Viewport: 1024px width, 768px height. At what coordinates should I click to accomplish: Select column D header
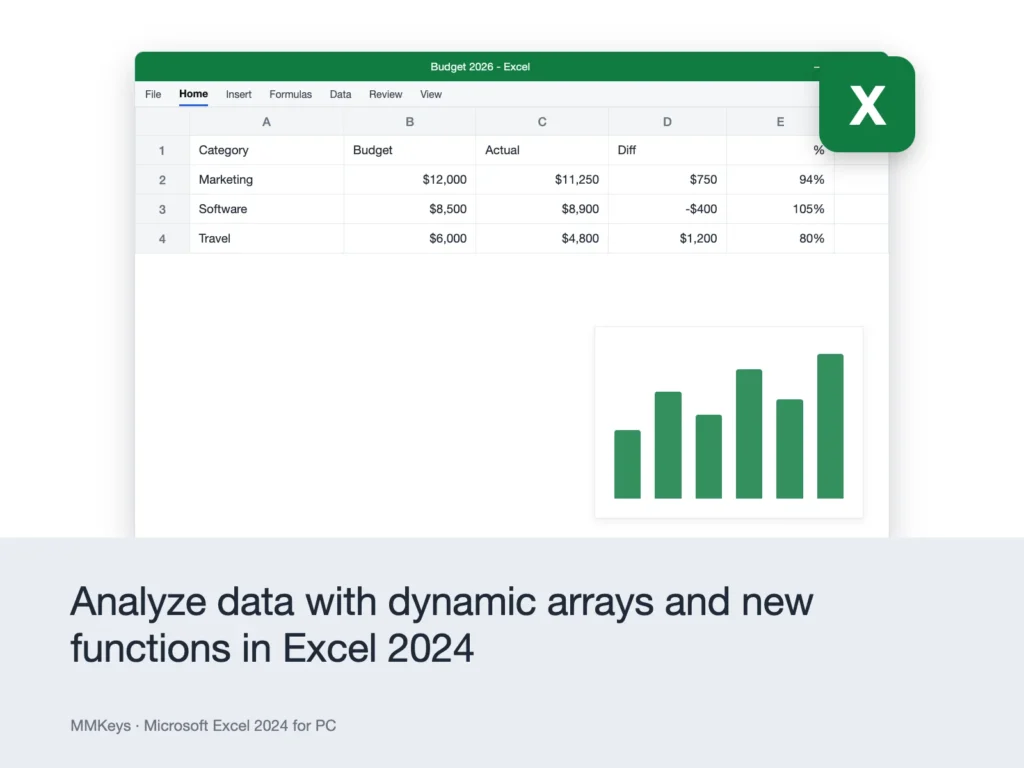pyautogui.click(x=667, y=121)
